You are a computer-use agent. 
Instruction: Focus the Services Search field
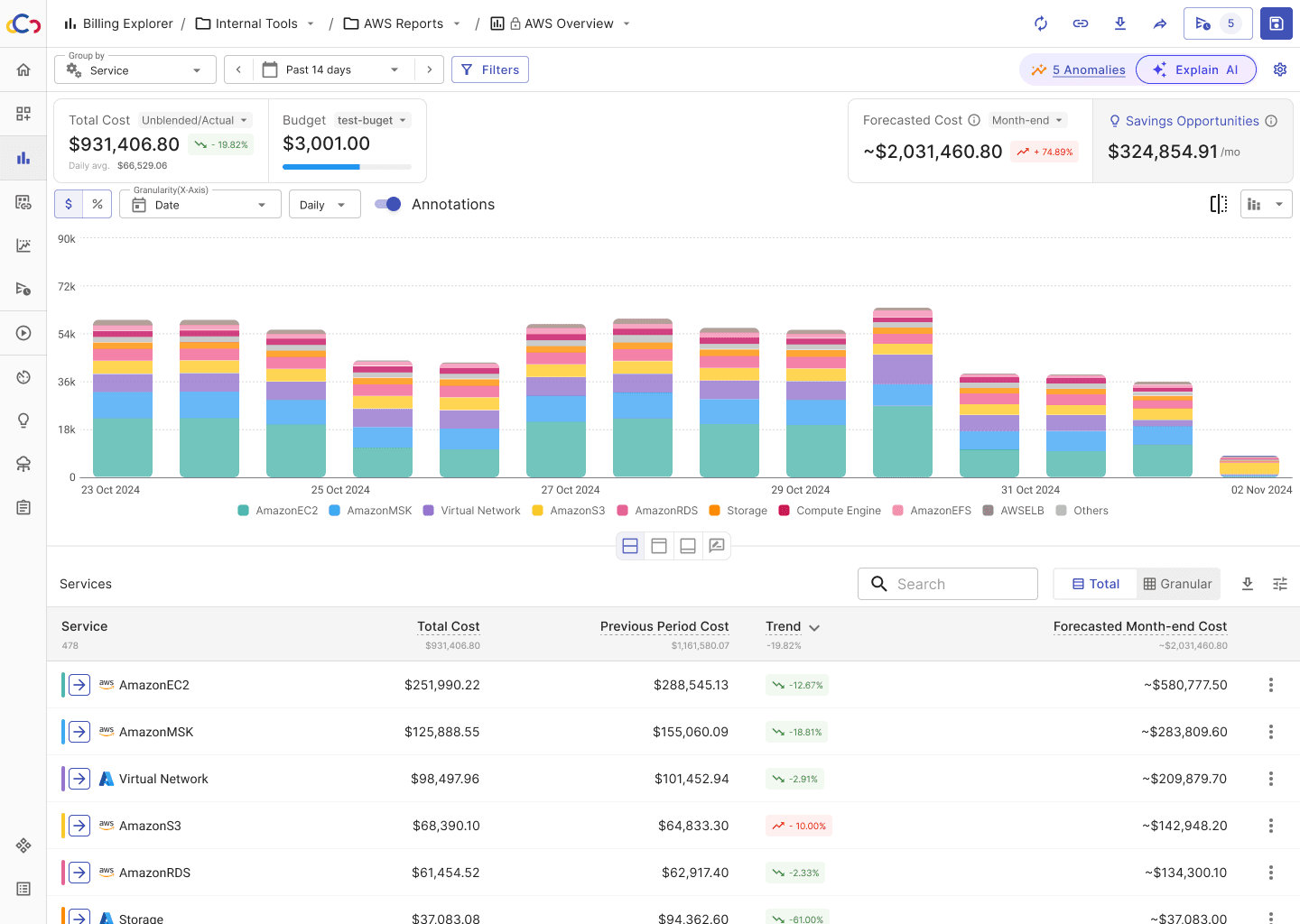click(948, 584)
